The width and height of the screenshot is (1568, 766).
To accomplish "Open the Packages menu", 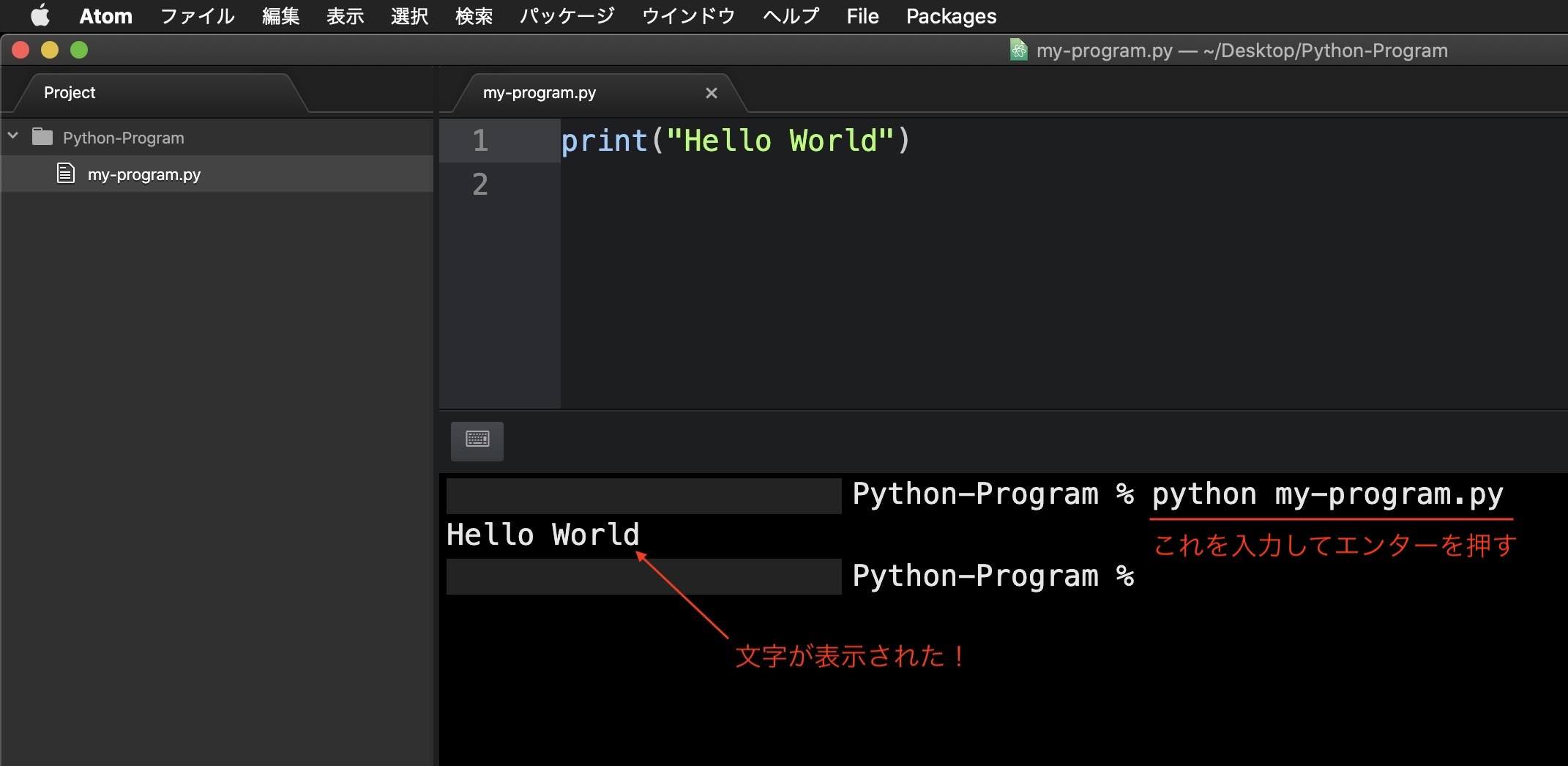I will click(x=951, y=16).
